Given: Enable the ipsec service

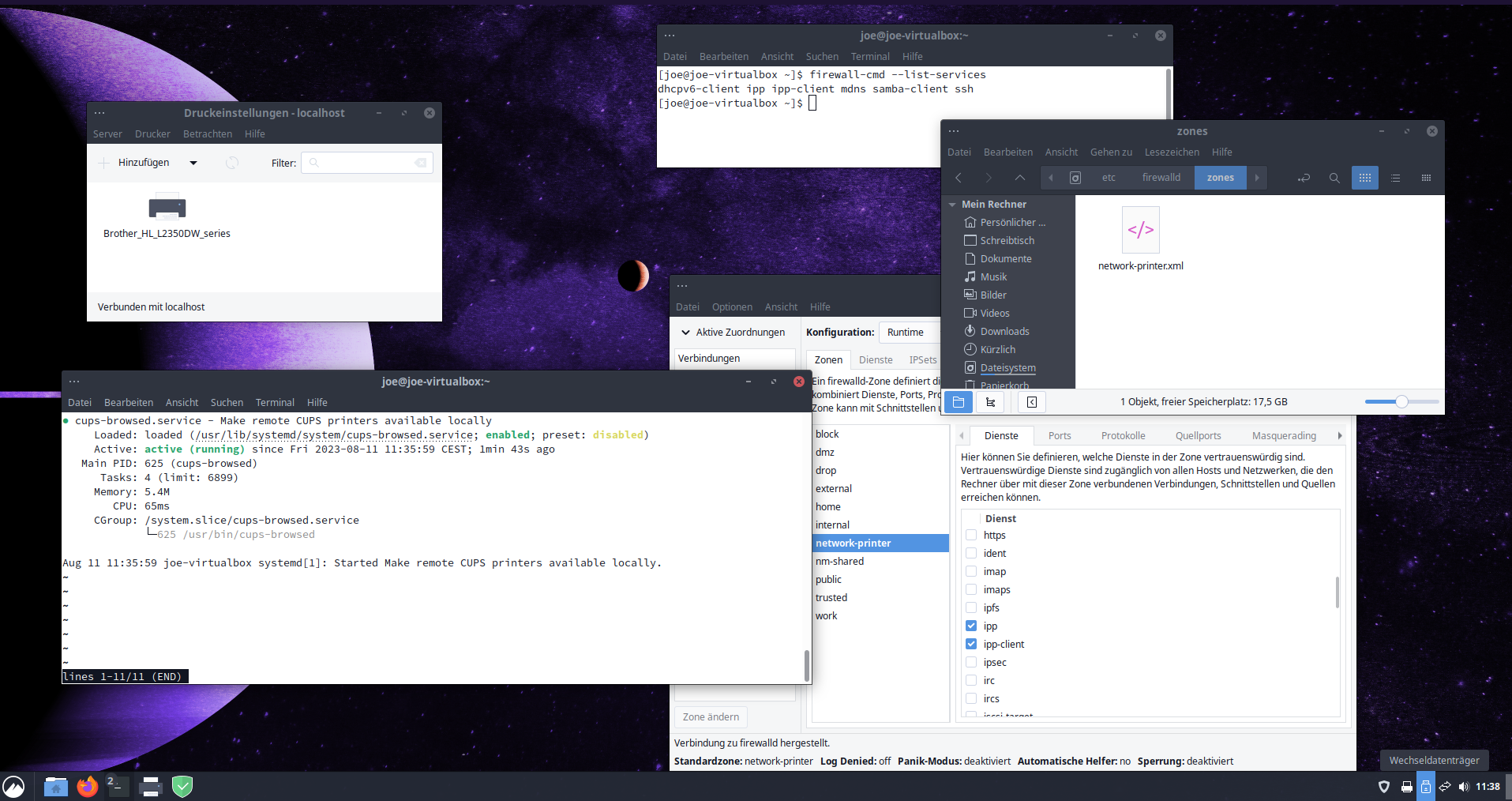Looking at the screenshot, I should click(970, 662).
